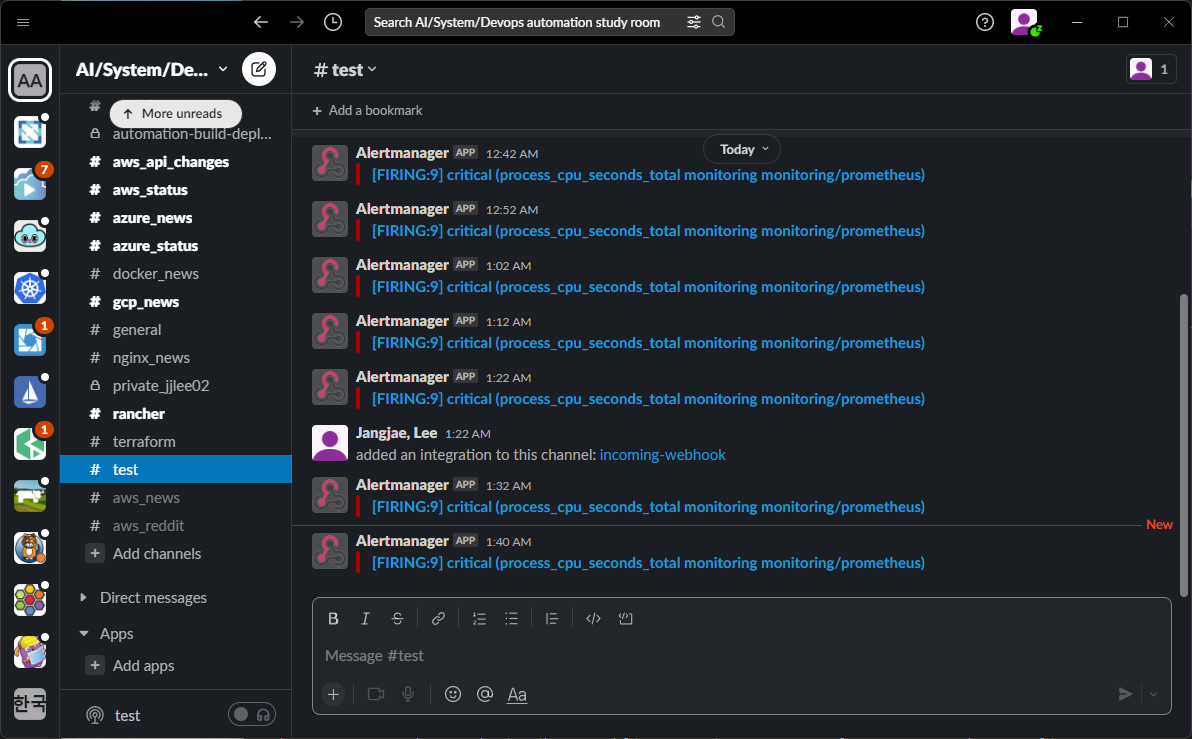Open the azure_news channel
The width and height of the screenshot is (1192, 739).
[152, 218]
